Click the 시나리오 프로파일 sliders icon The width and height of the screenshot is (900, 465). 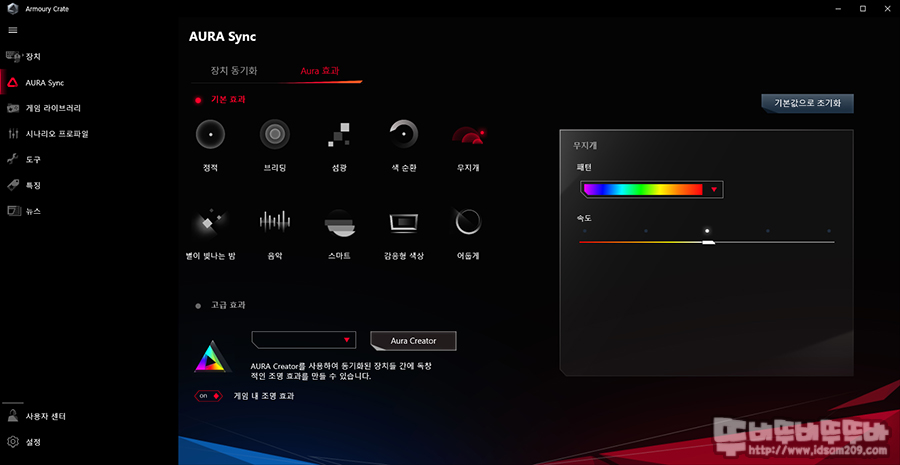coord(13,134)
